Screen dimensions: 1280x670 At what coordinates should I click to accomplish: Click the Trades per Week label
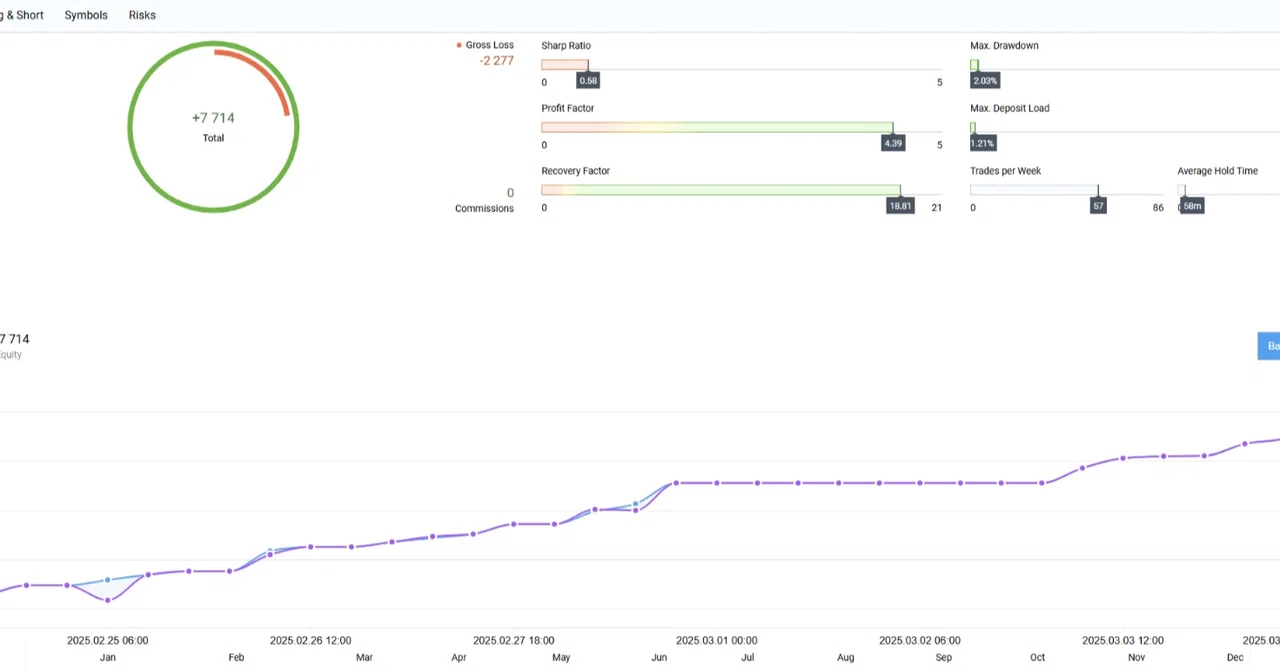click(1005, 171)
